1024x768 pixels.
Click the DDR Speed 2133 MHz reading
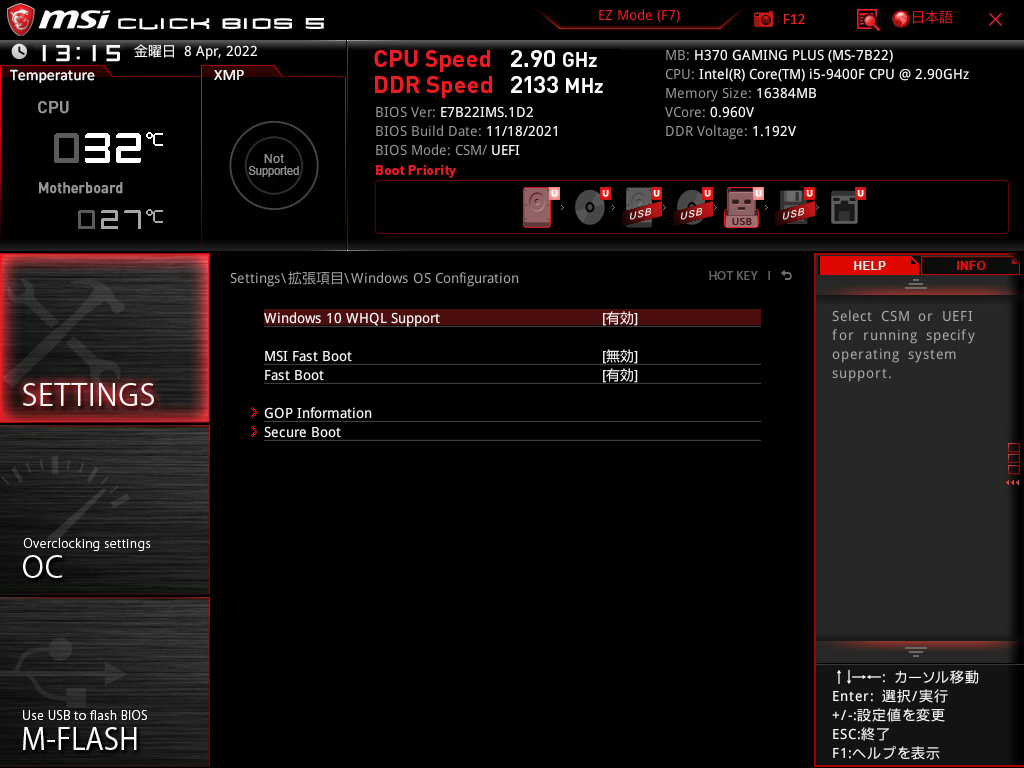[x=488, y=85]
